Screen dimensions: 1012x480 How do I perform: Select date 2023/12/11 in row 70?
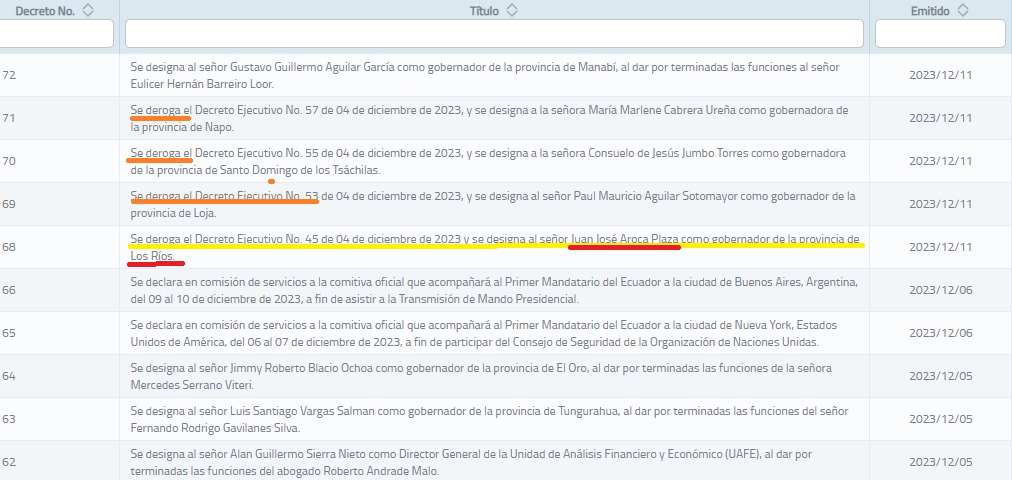(940, 161)
